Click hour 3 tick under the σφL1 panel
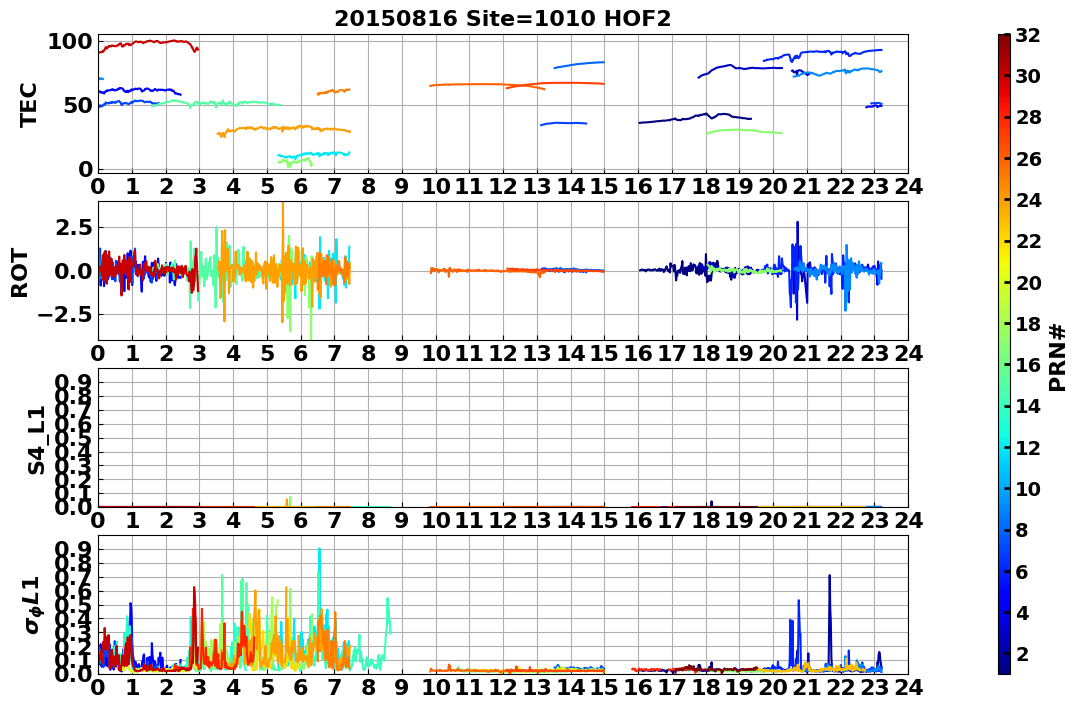Screen dimensions: 1077x709 click(x=200, y=687)
